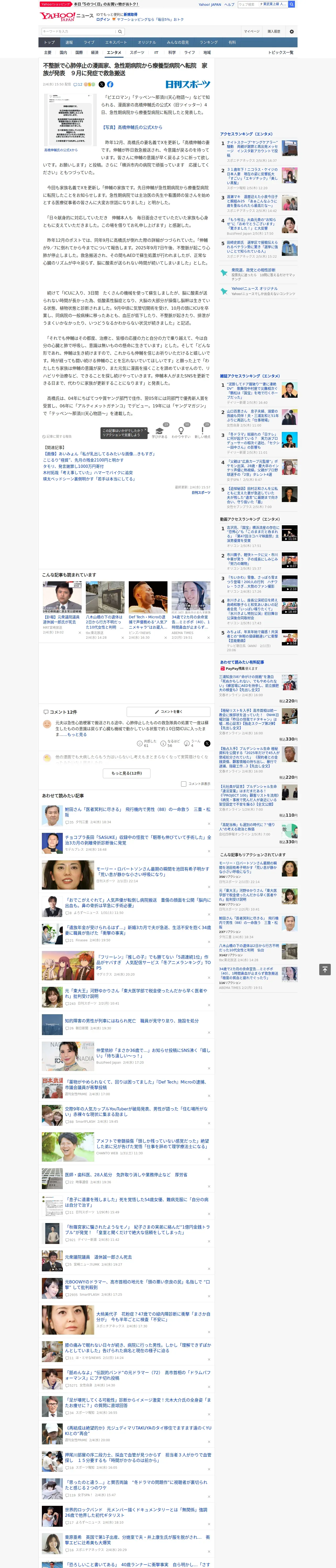Image resolution: width=336 pixels, height=1568 pixels.
Task: Open 購入履歴 link
Action: (x=274, y=32)
